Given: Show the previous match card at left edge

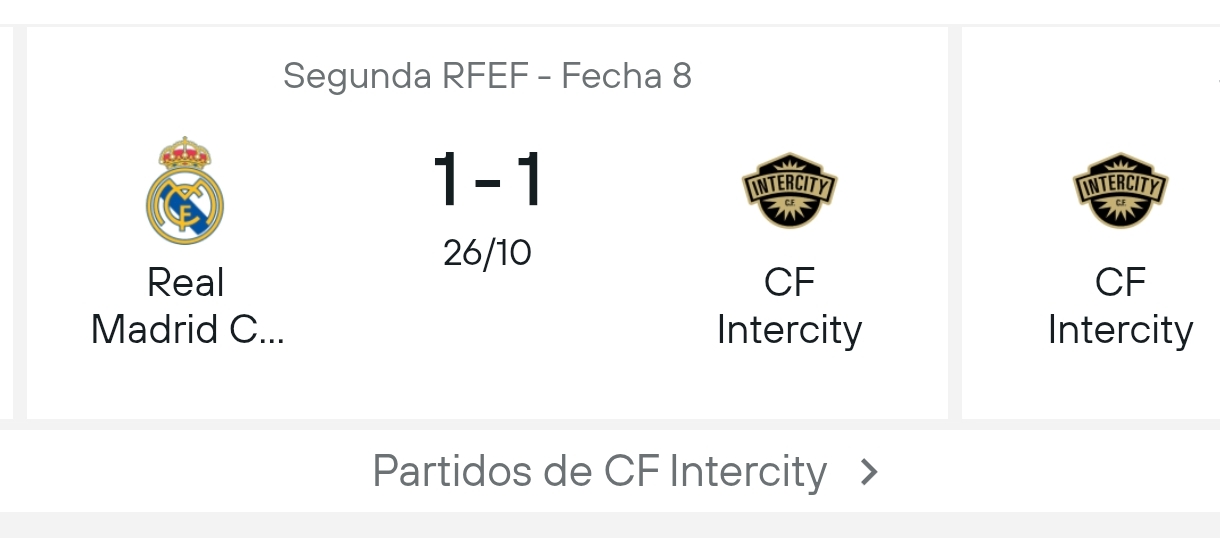Looking at the screenshot, I should coord(6,220).
